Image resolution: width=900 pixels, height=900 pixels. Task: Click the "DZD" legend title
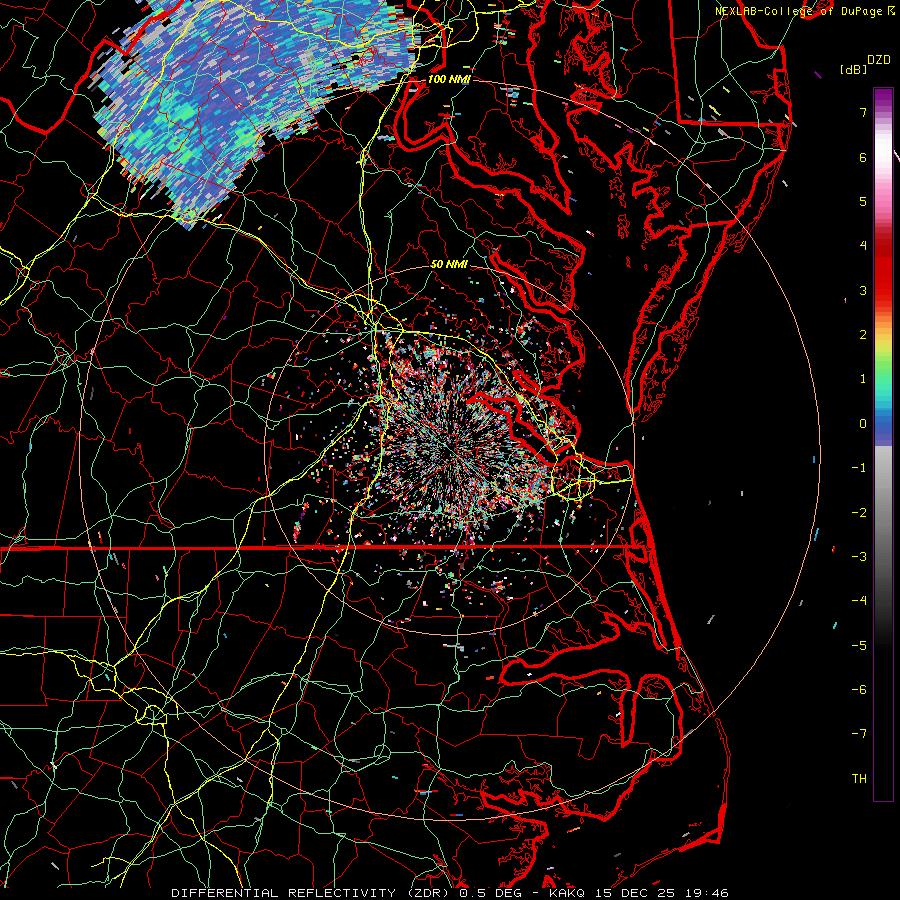[x=878, y=60]
